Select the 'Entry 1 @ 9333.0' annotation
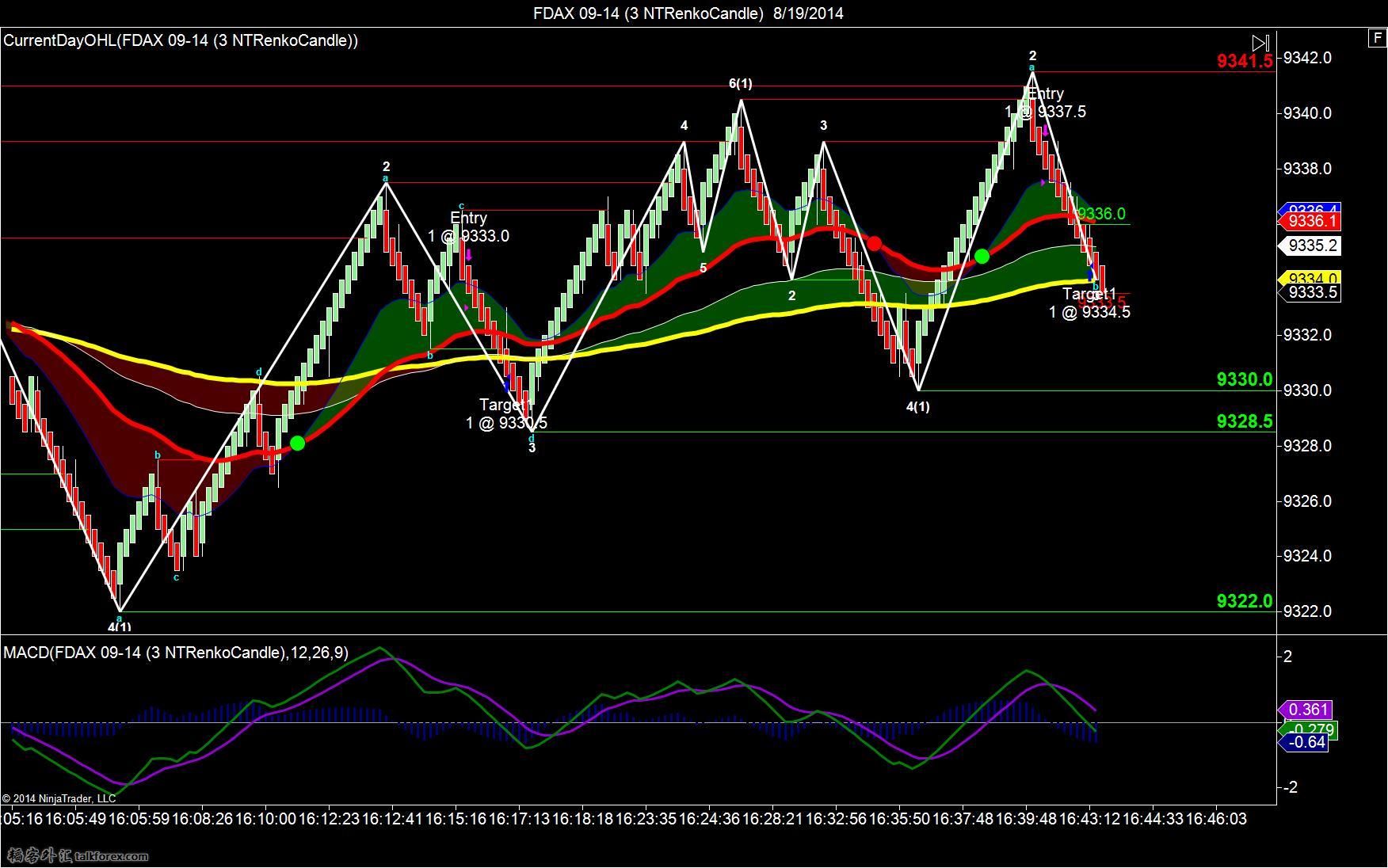This screenshot has height=868, width=1388. tap(468, 227)
